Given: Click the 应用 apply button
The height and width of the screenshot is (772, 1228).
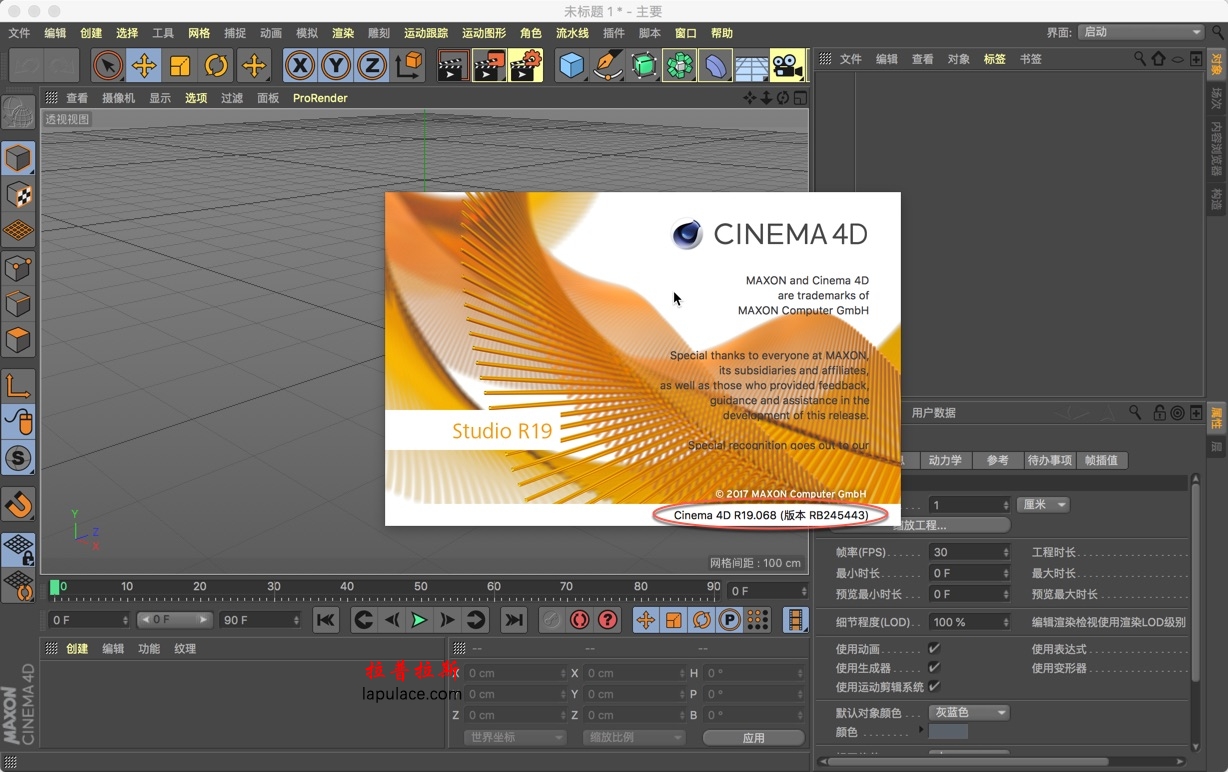Looking at the screenshot, I should coord(753,737).
